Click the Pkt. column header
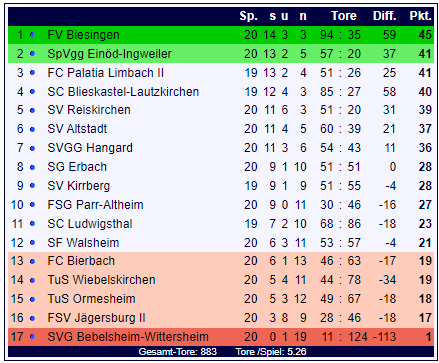The height and width of the screenshot is (363, 439). tap(420, 16)
